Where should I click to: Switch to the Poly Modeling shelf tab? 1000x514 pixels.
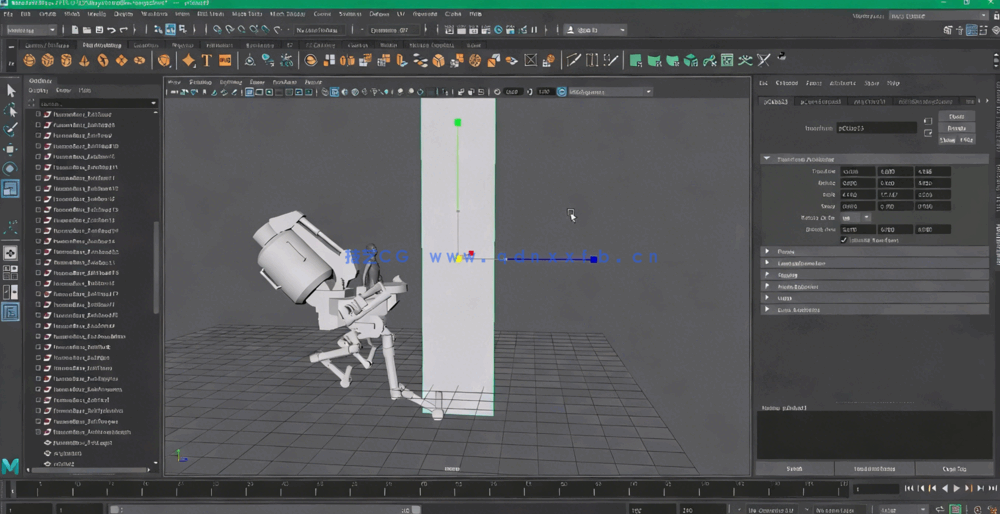[101, 45]
